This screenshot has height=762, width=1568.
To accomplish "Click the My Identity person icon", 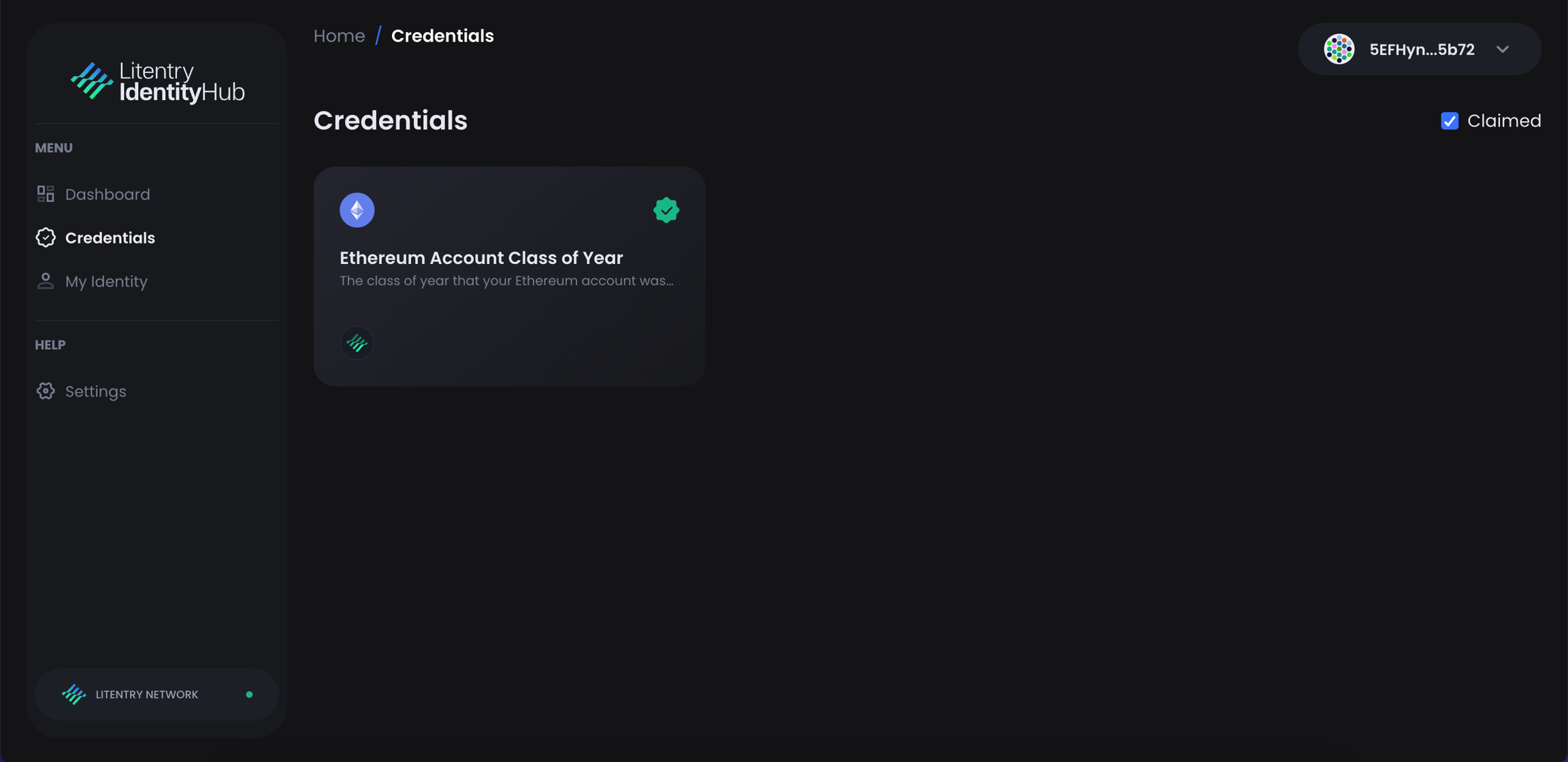I will click(46, 281).
